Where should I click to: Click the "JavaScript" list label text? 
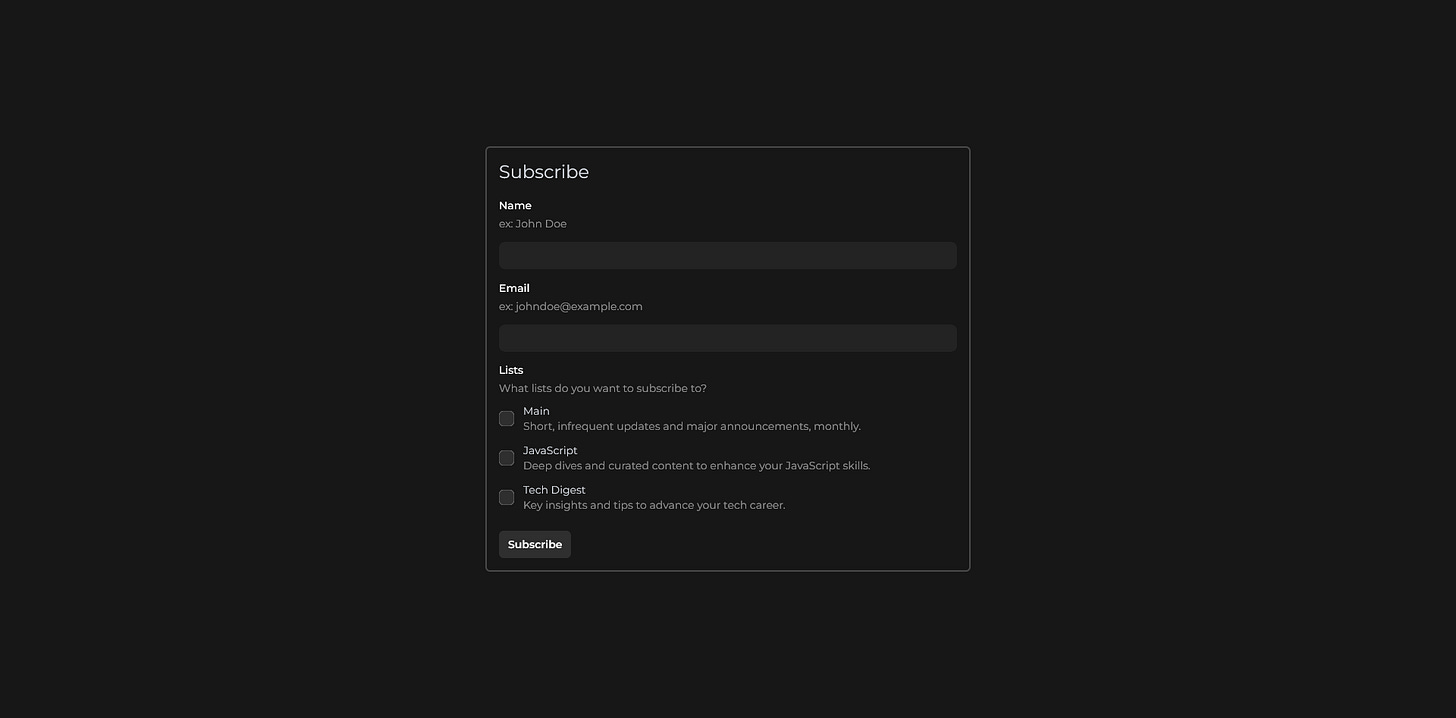coord(550,451)
